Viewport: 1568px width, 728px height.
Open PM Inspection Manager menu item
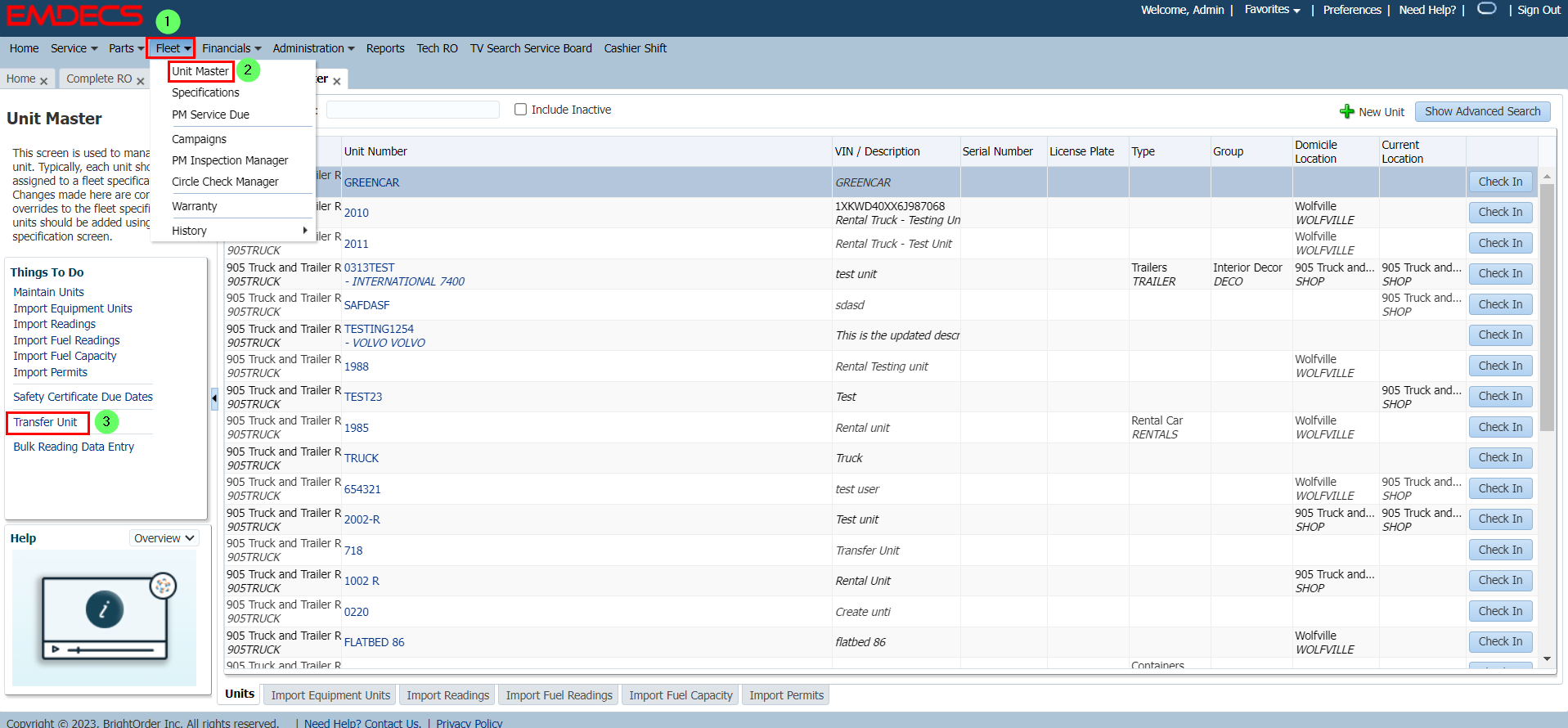(x=230, y=160)
